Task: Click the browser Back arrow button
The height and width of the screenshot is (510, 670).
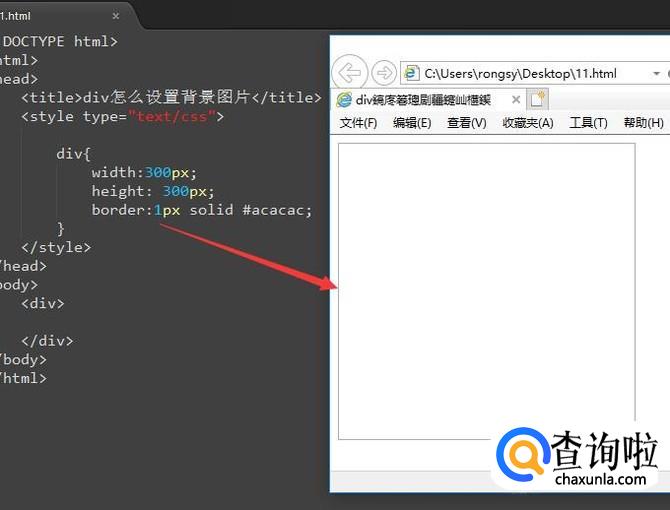Action: tap(348, 73)
